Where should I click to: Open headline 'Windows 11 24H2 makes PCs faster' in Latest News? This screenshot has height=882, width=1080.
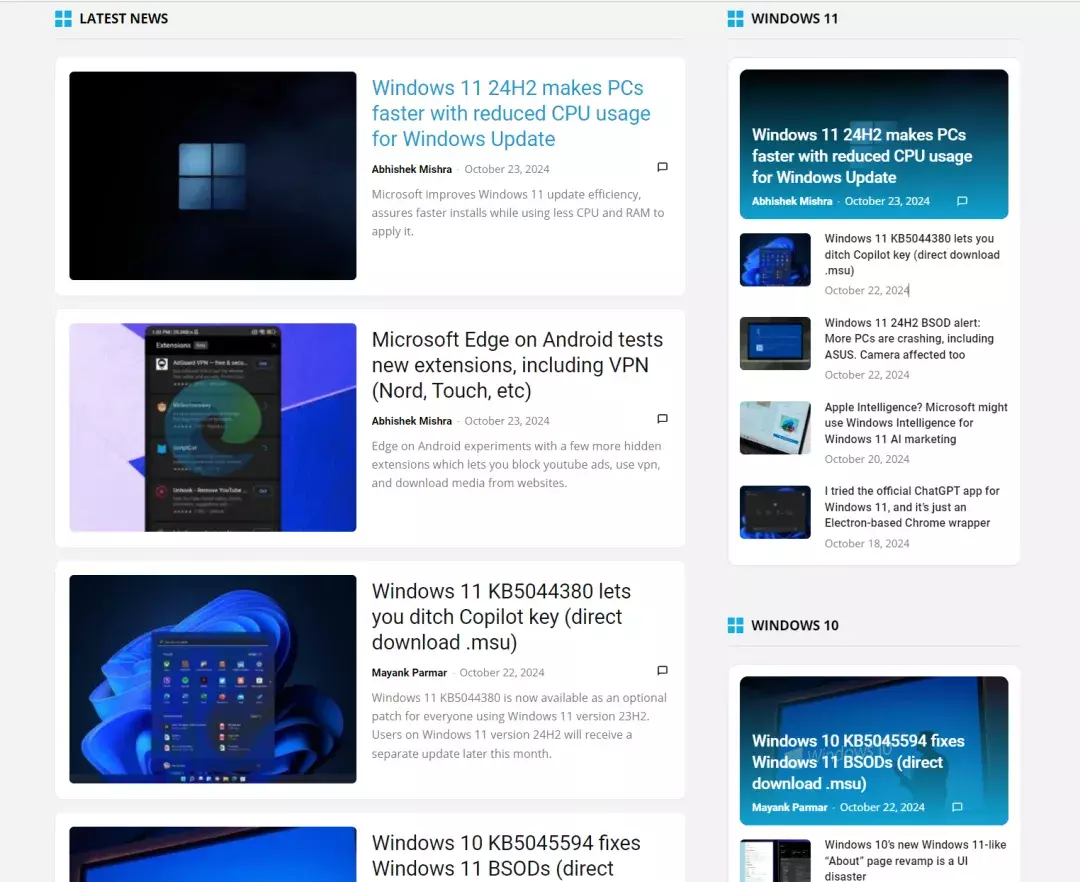(x=510, y=114)
